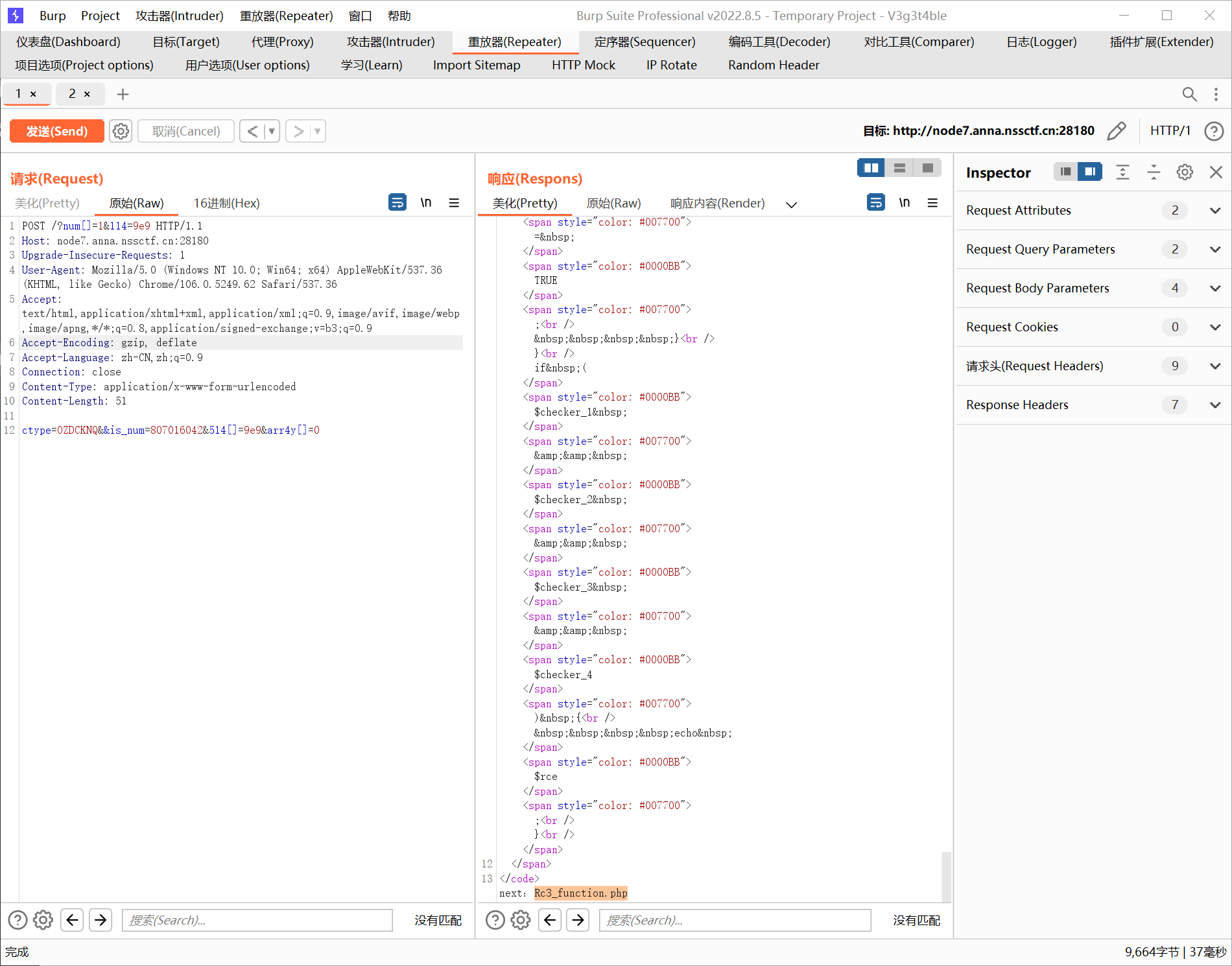
Task: Click the Cancel button
Action: (186, 132)
